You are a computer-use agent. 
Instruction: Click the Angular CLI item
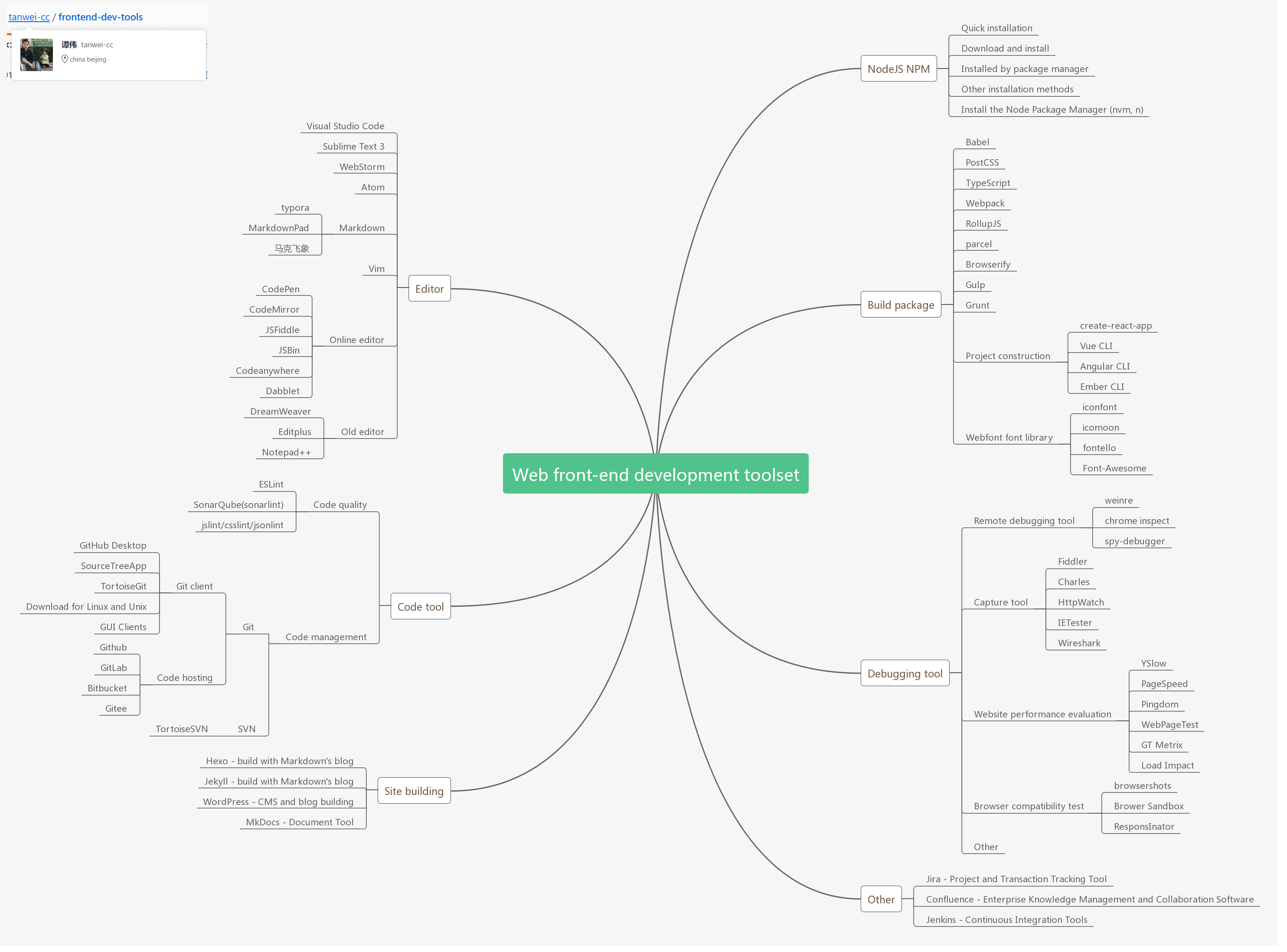pyautogui.click(x=1112, y=368)
